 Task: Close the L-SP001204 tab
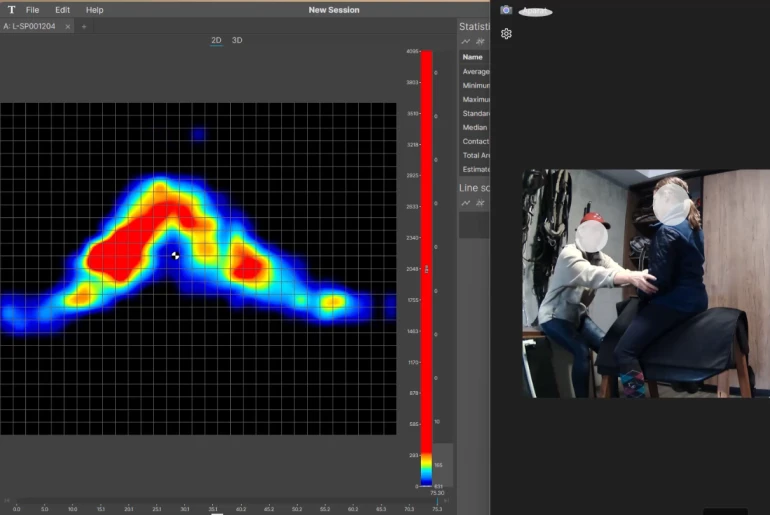[68, 26]
